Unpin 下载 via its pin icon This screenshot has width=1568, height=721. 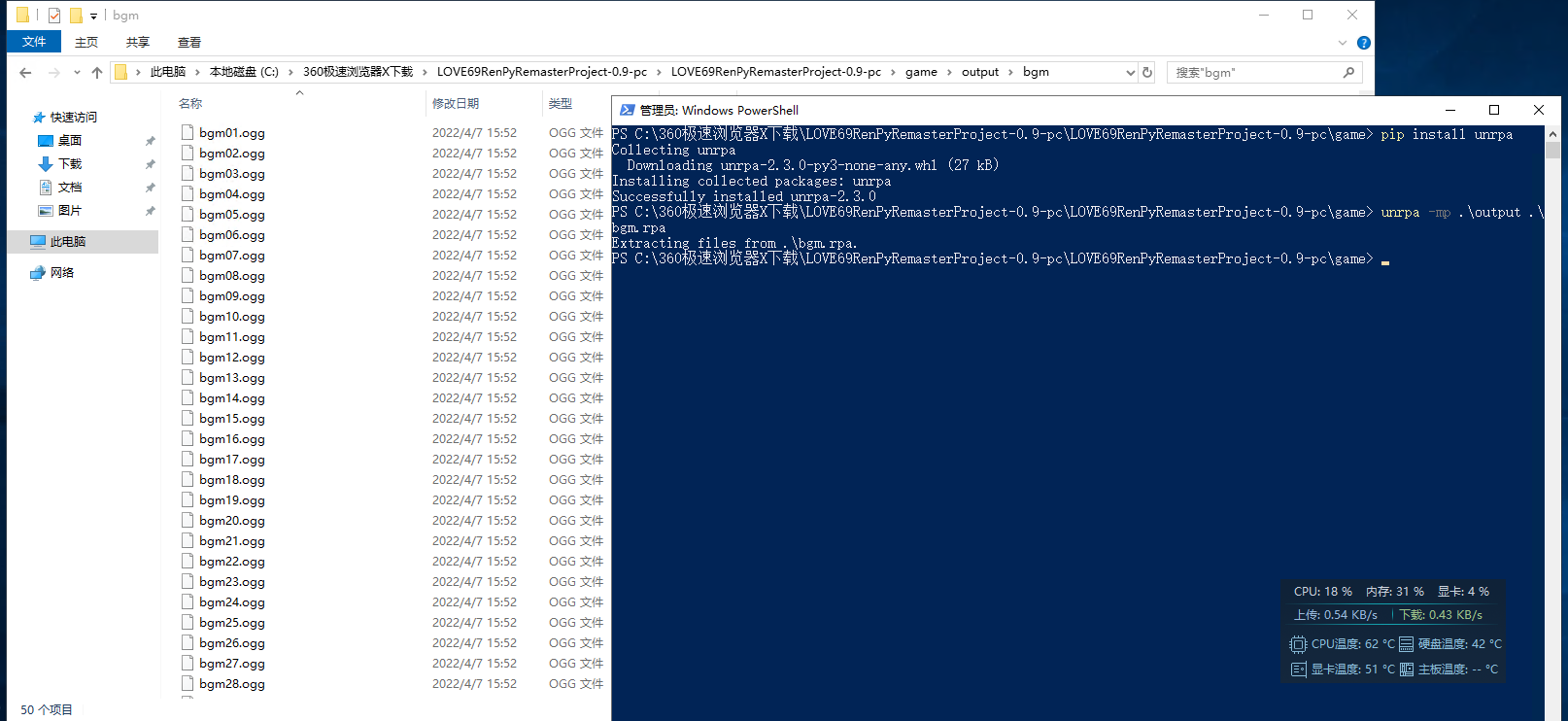(150, 164)
